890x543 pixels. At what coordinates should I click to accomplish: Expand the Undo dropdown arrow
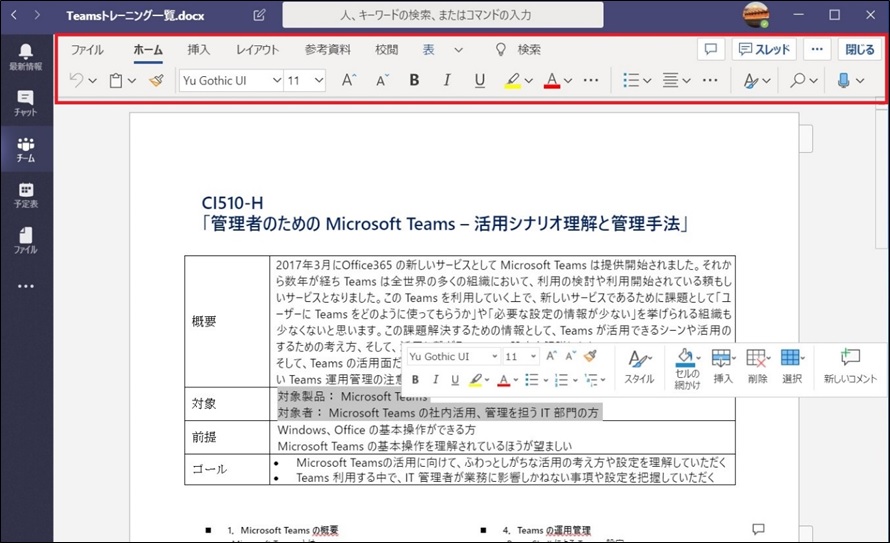click(93, 81)
